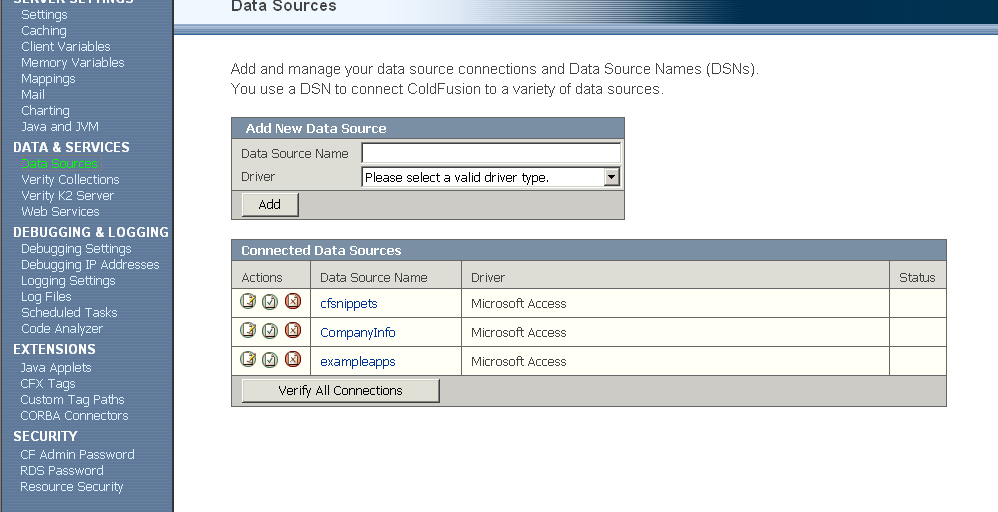This screenshot has height=512, width=998.
Task: Click Microsoft Access in exampleapps row
Action: 519,362
